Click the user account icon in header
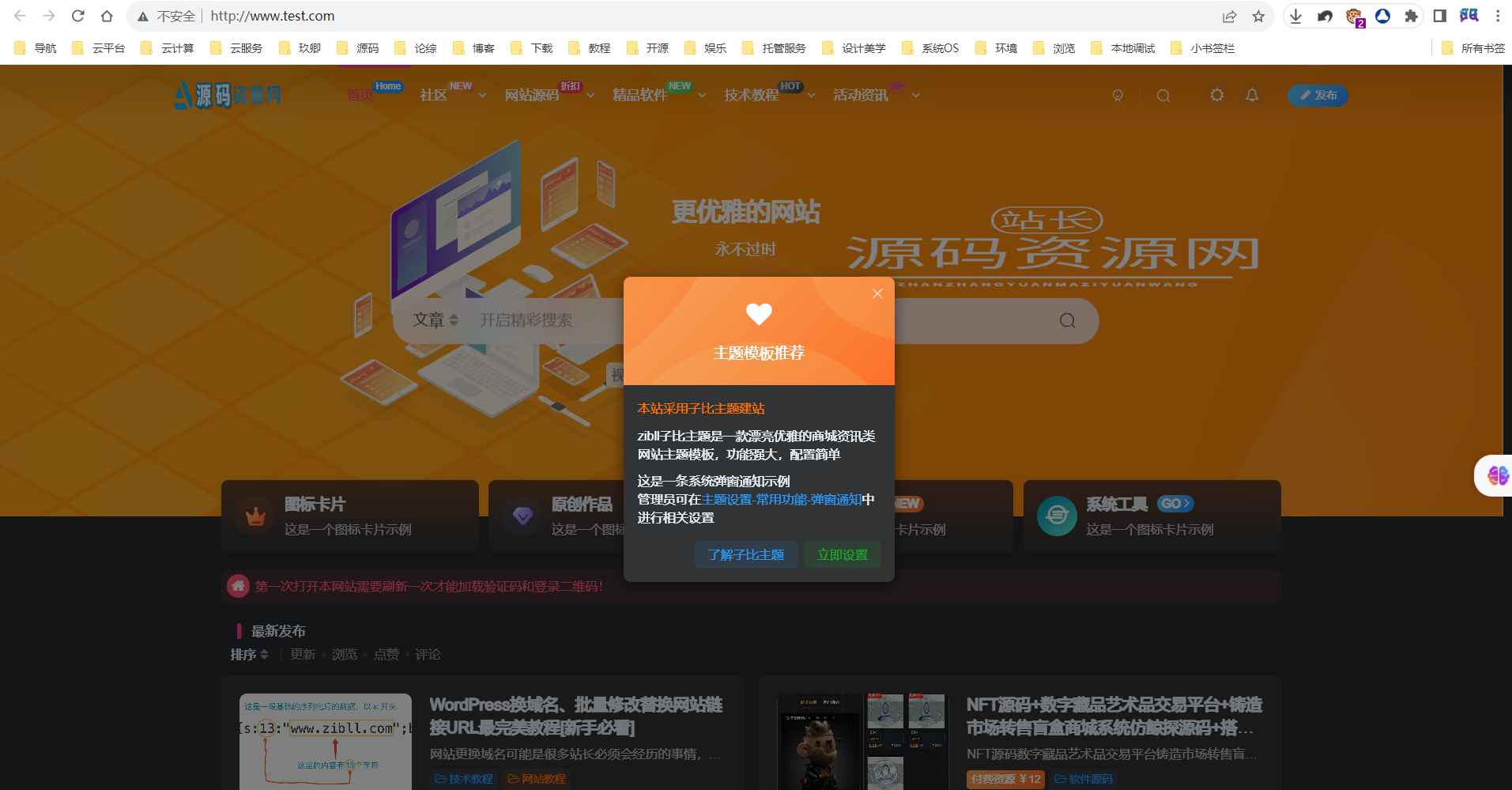Image resolution: width=1512 pixels, height=790 pixels. point(1118,96)
